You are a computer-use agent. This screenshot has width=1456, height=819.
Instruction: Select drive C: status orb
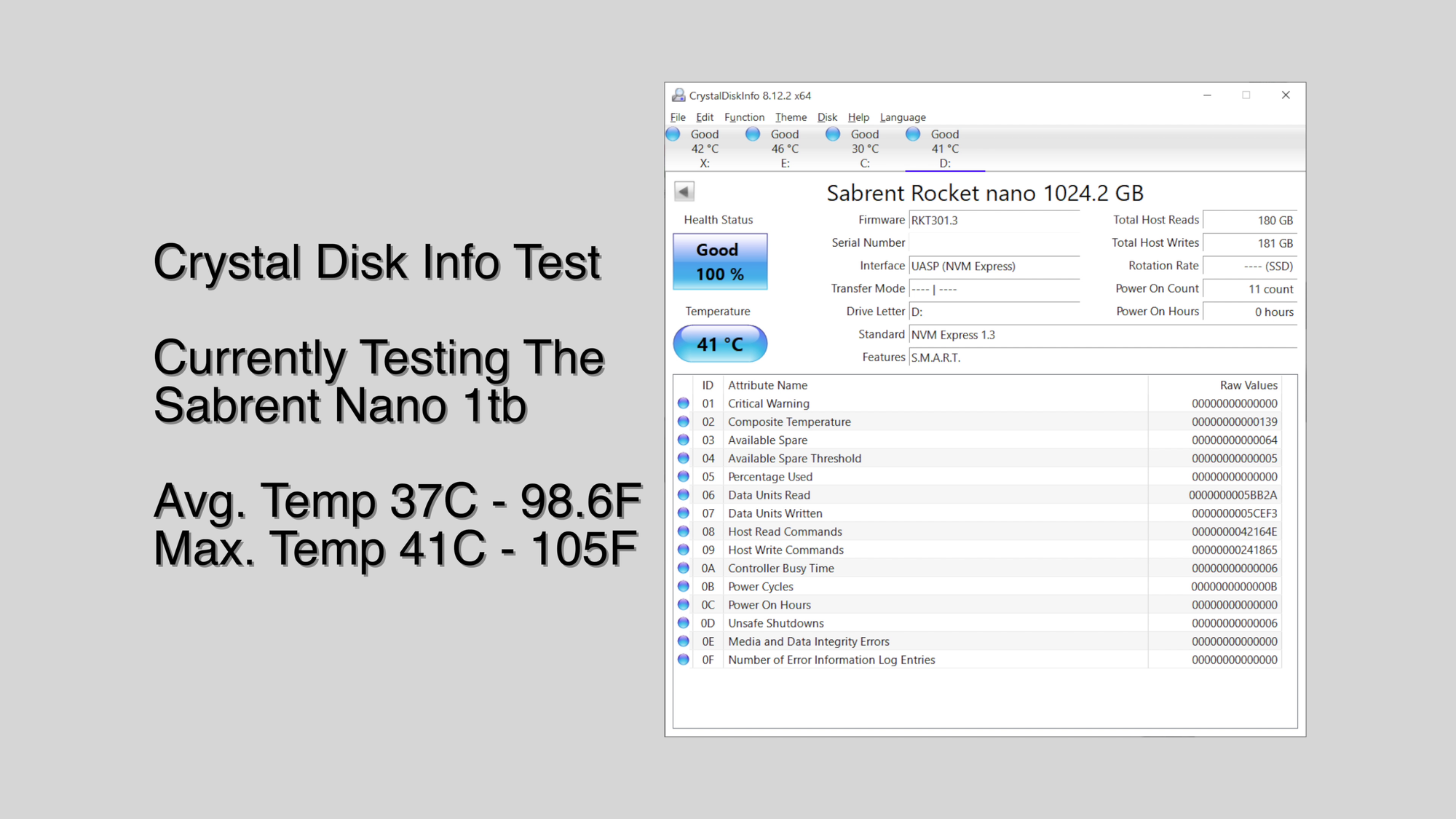pos(834,134)
